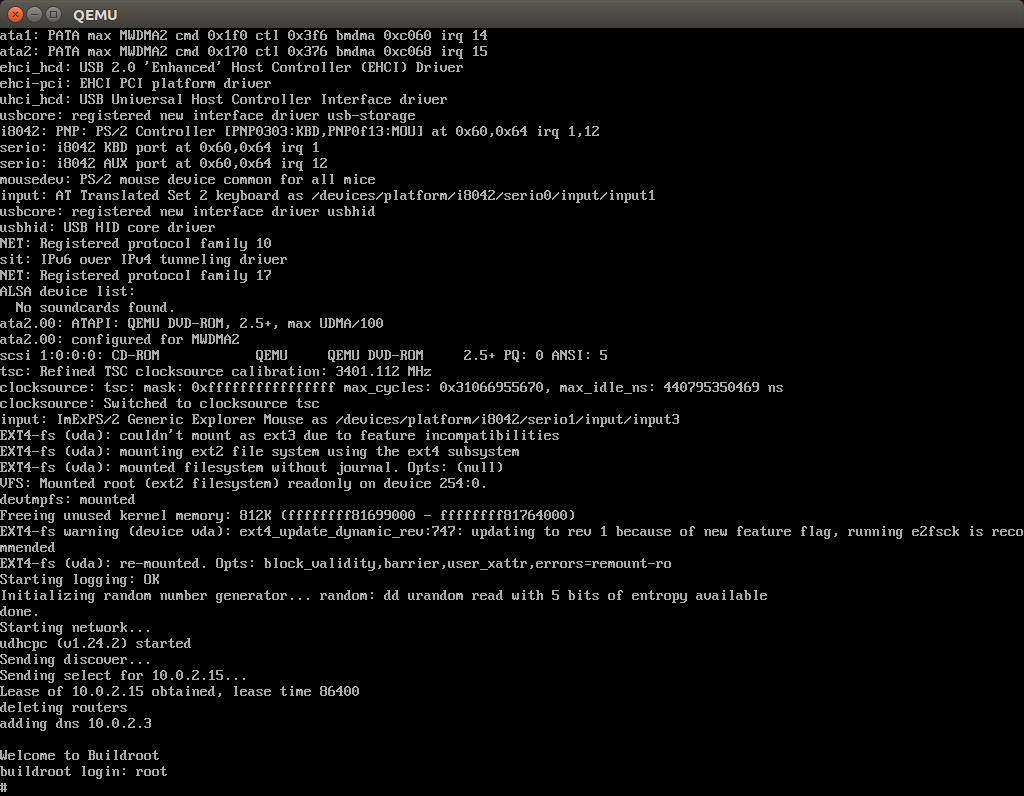Click the 'Initializing random number generator' line
This screenshot has width=1024, height=796.
[x=383, y=596]
